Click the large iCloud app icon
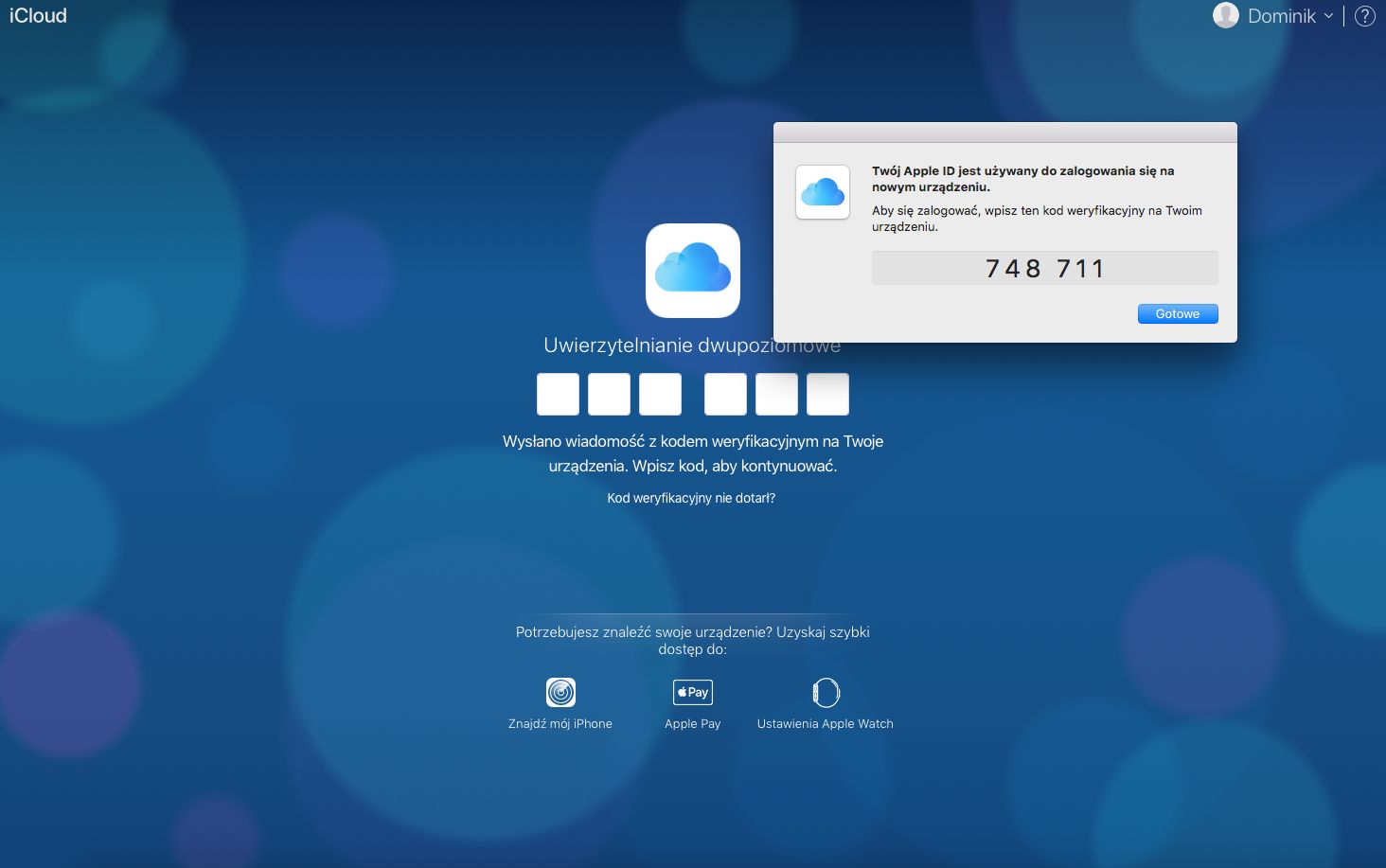Image resolution: width=1386 pixels, height=868 pixels. (x=693, y=271)
